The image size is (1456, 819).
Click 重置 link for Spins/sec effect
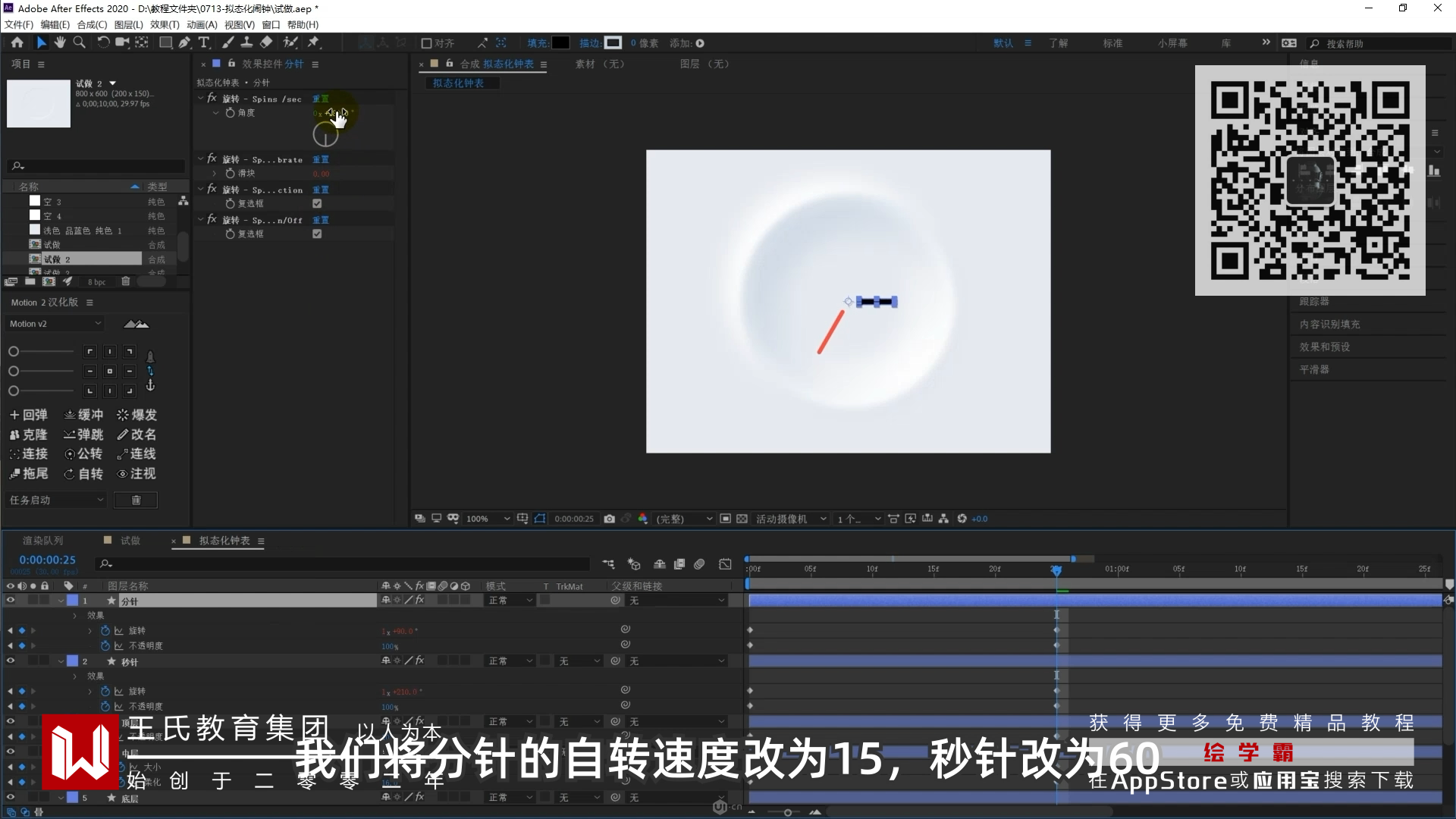321,99
